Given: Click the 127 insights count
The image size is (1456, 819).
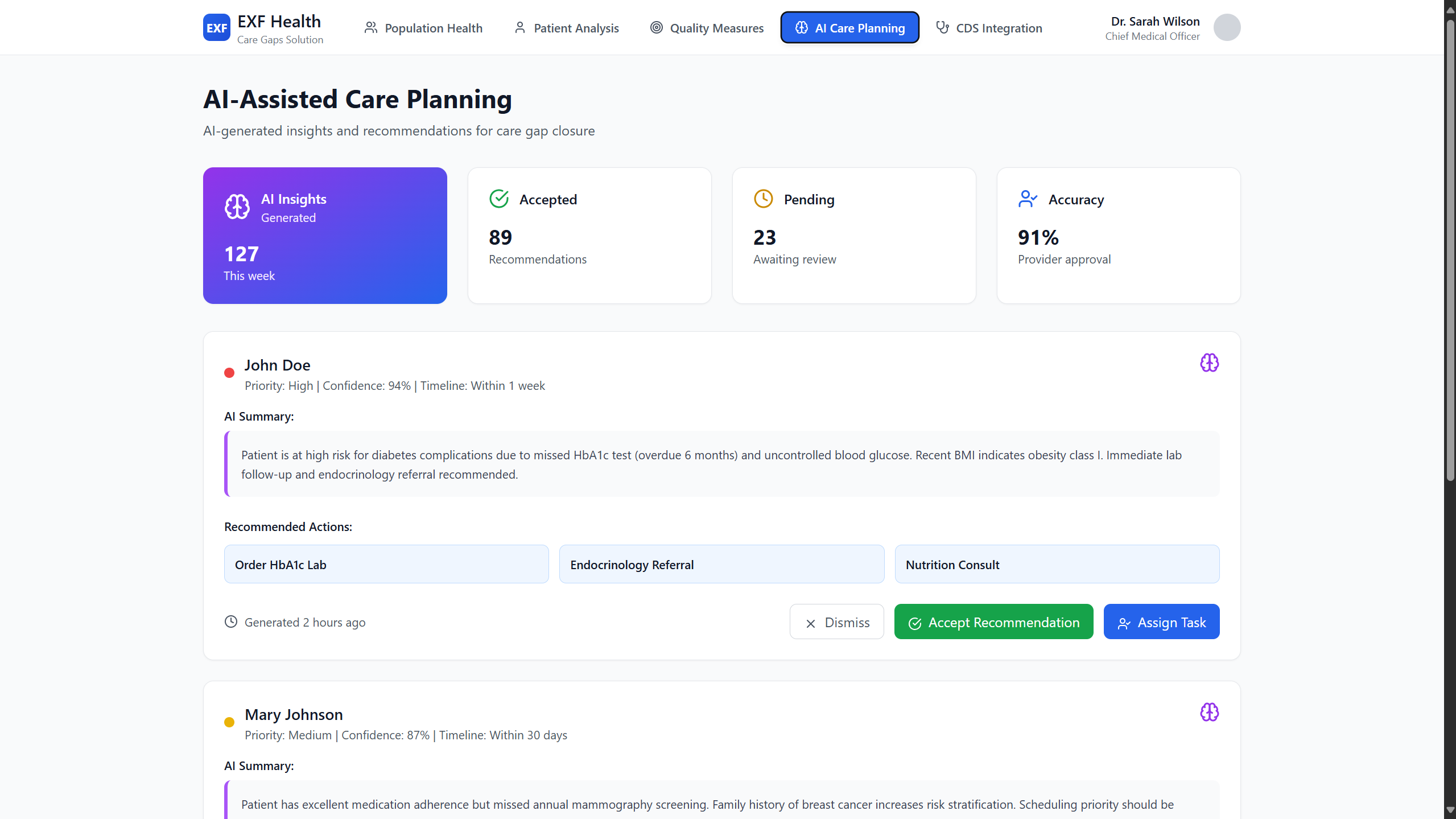Looking at the screenshot, I should point(241,254).
